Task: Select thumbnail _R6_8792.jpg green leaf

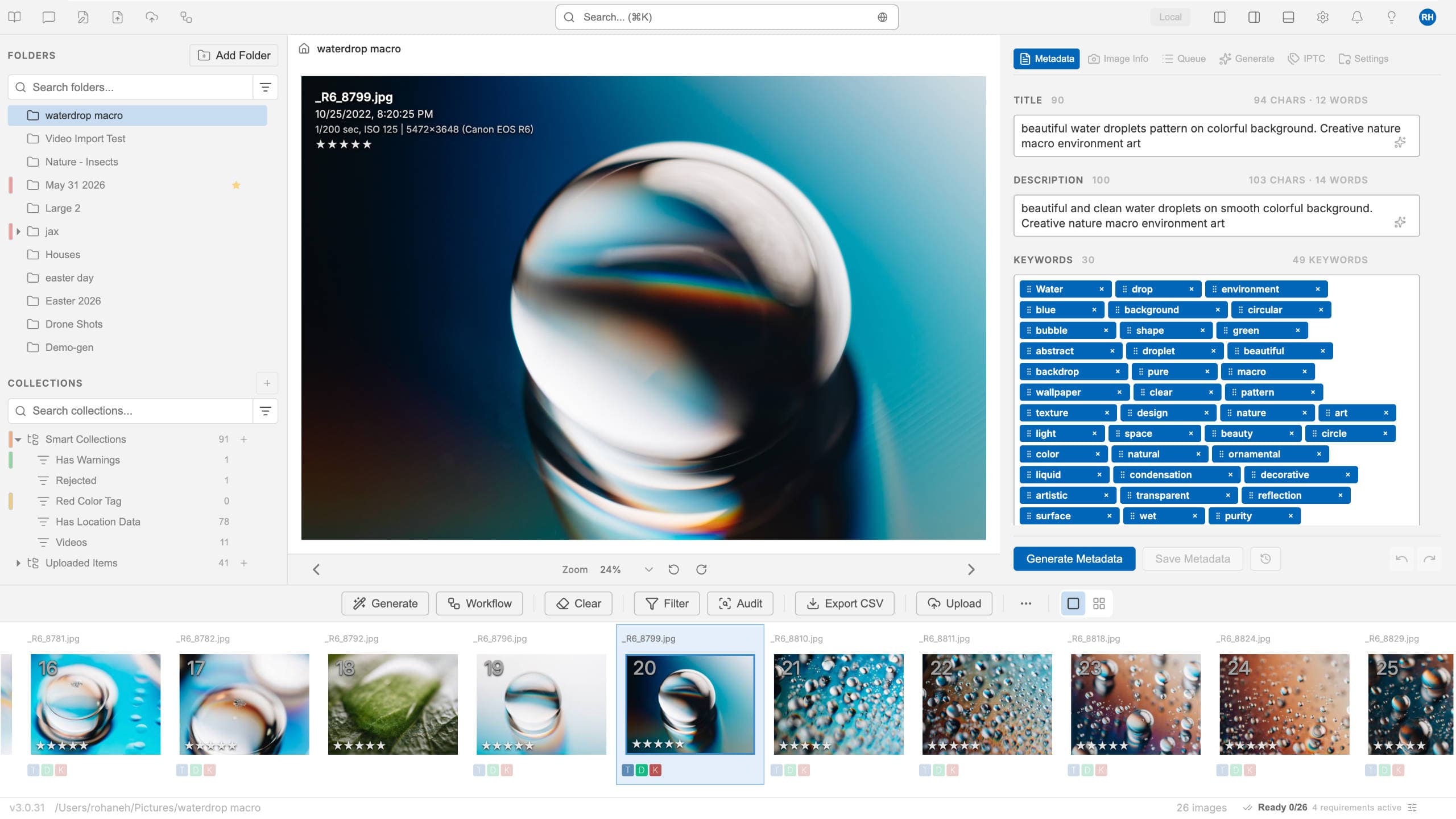Action: (392, 704)
